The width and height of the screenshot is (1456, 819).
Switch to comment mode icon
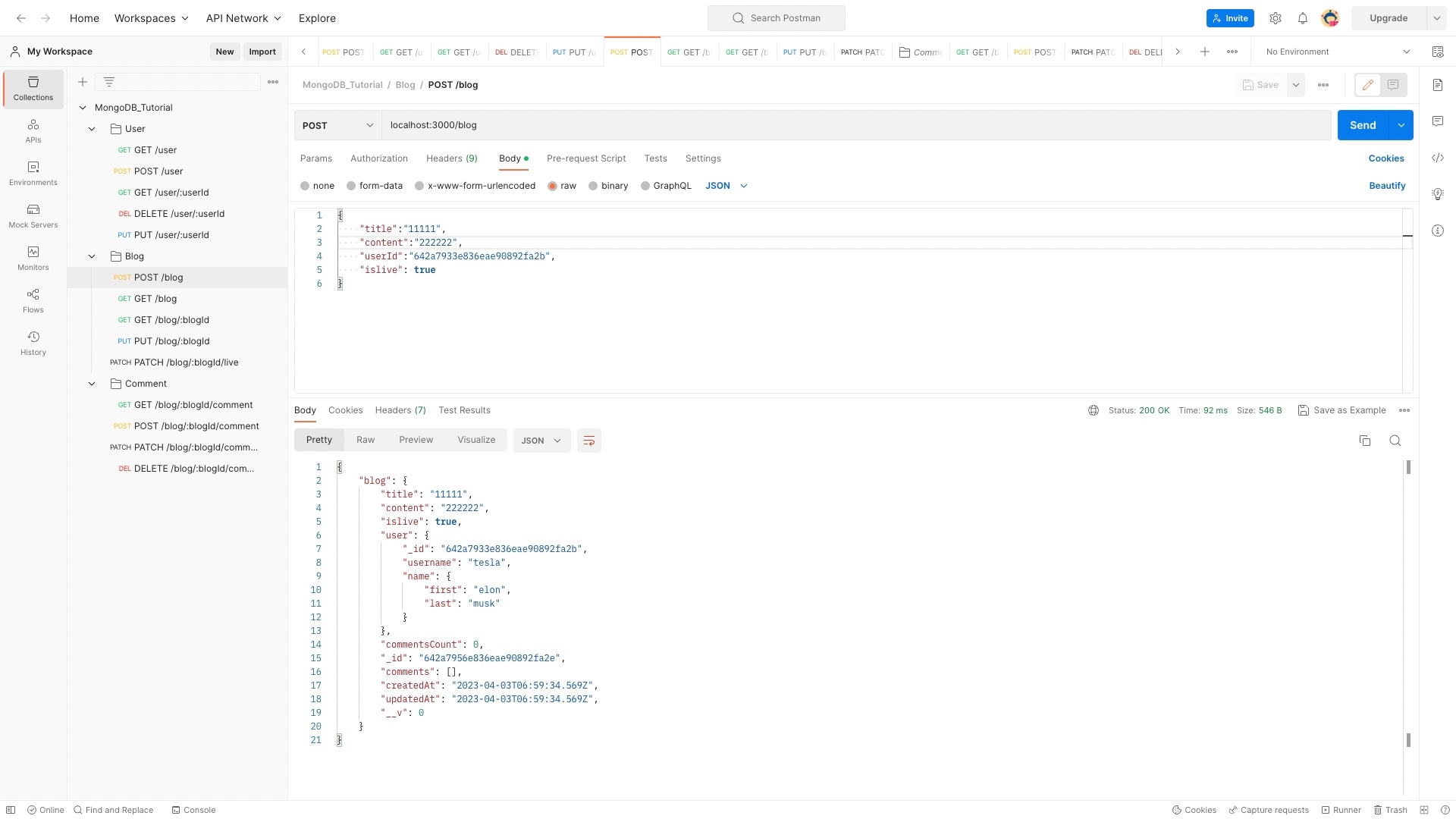point(1393,85)
